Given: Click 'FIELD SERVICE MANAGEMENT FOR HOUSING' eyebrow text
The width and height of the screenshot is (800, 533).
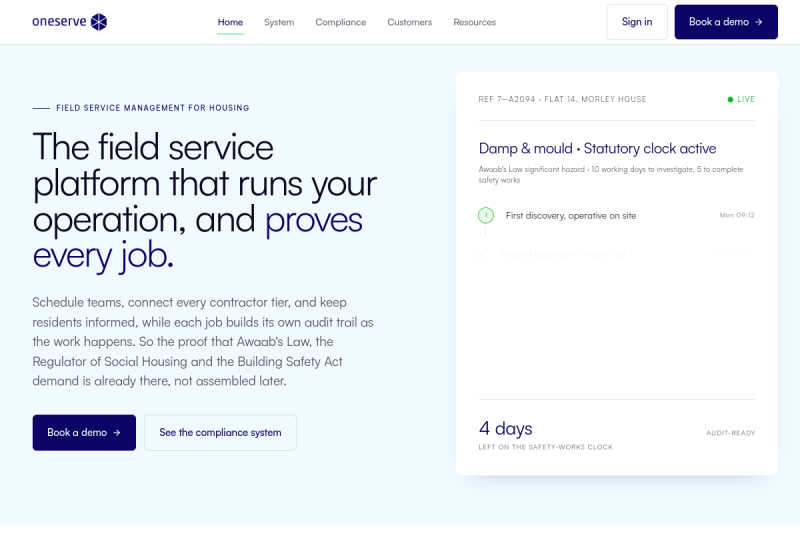Looking at the screenshot, I should coord(153,108).
